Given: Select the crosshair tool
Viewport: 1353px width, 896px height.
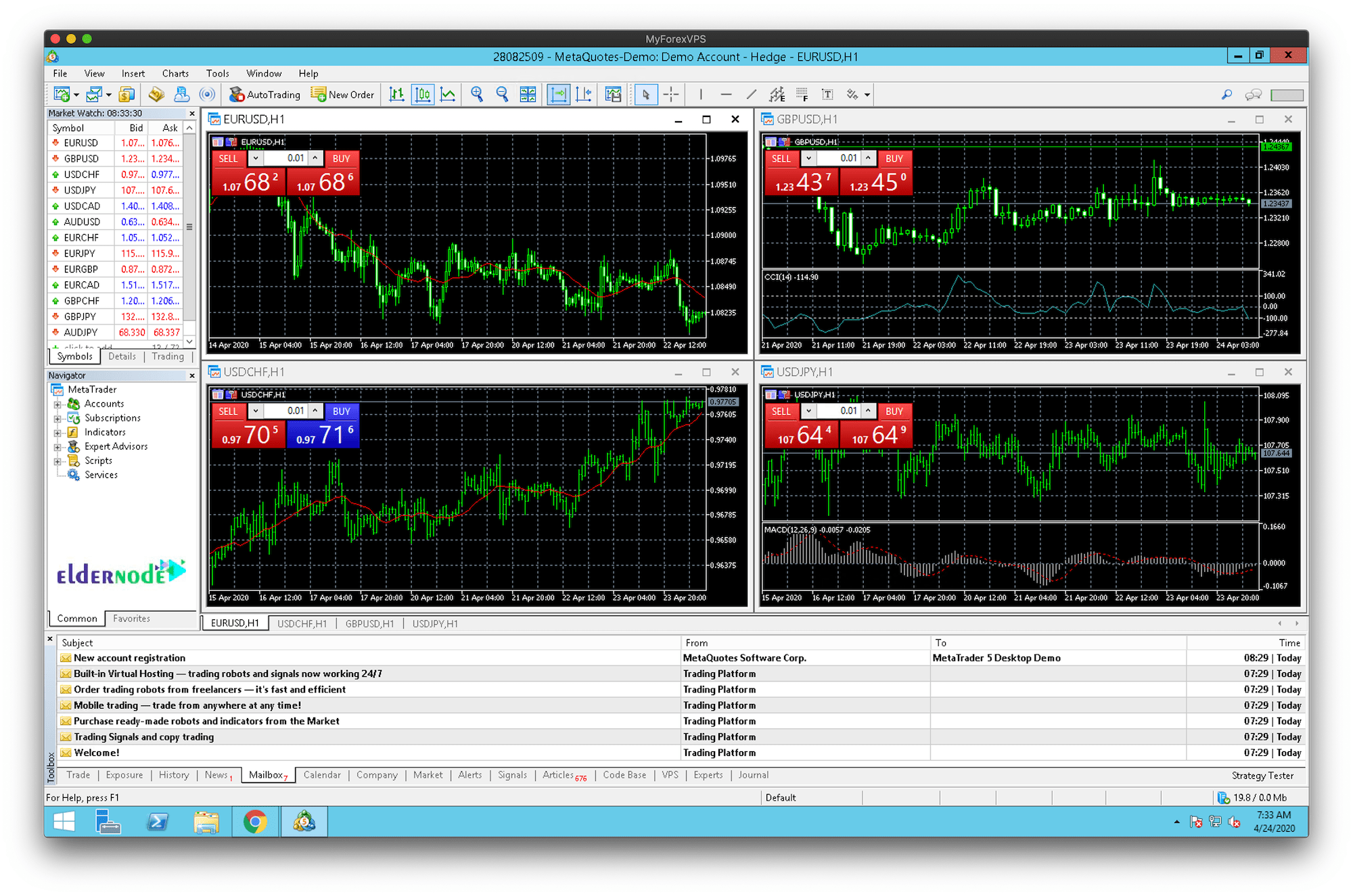Looking at the screenshot, I should point(671,95).
